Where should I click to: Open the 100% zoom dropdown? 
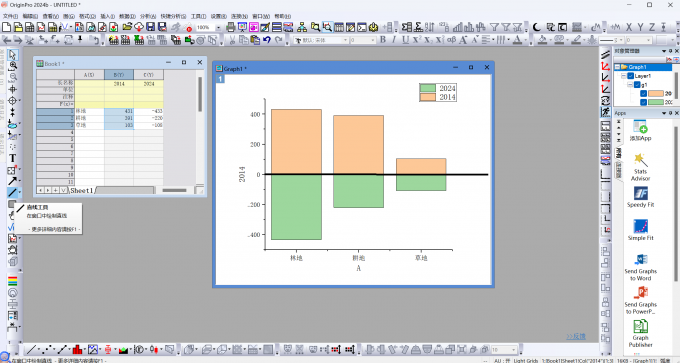tap(218, 27)
